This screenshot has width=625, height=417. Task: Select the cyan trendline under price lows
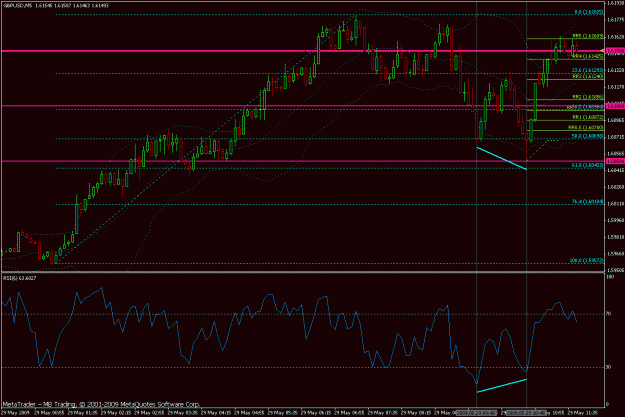click(501, 158)
